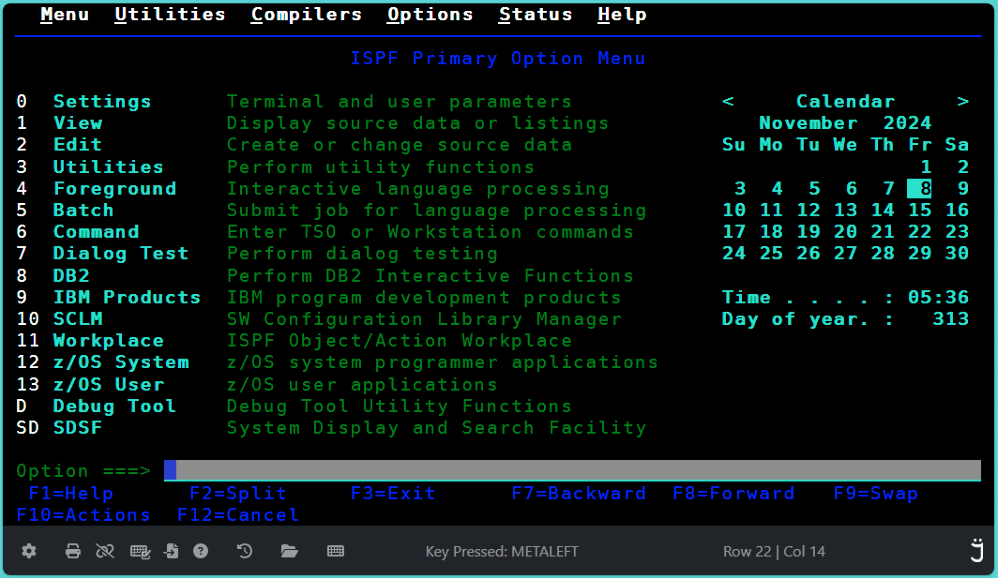Click F8=Forward function key

[x=734, y=493]
